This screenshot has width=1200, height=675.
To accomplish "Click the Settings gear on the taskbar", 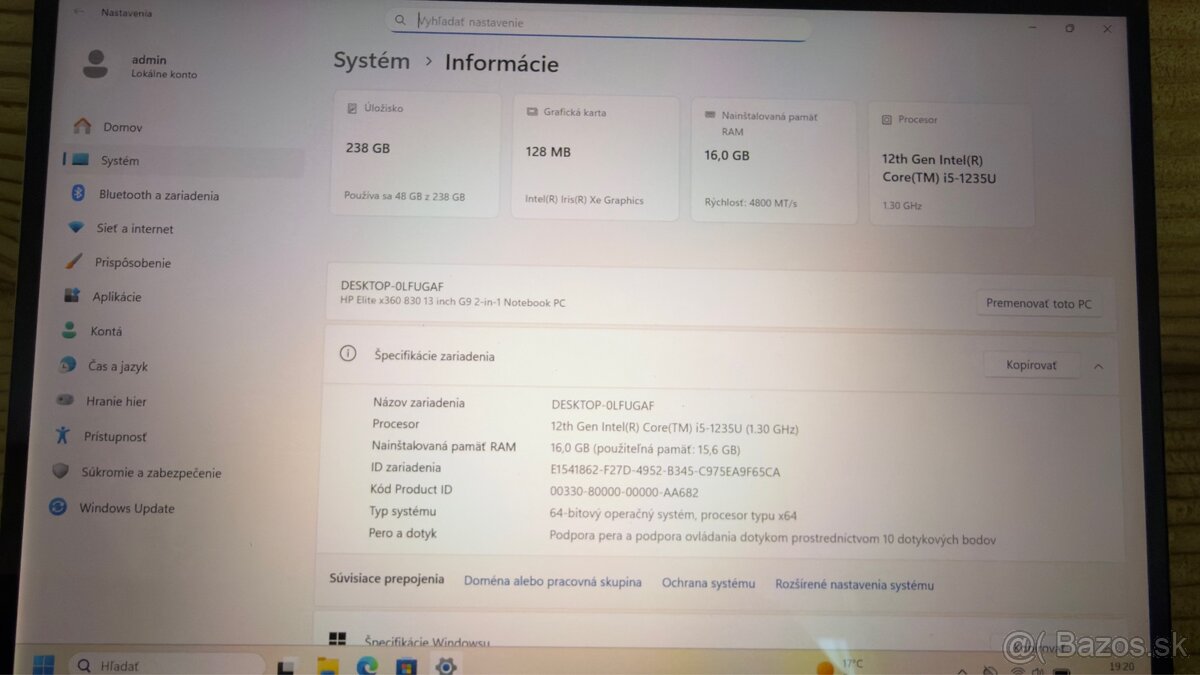I will (446, 666).
